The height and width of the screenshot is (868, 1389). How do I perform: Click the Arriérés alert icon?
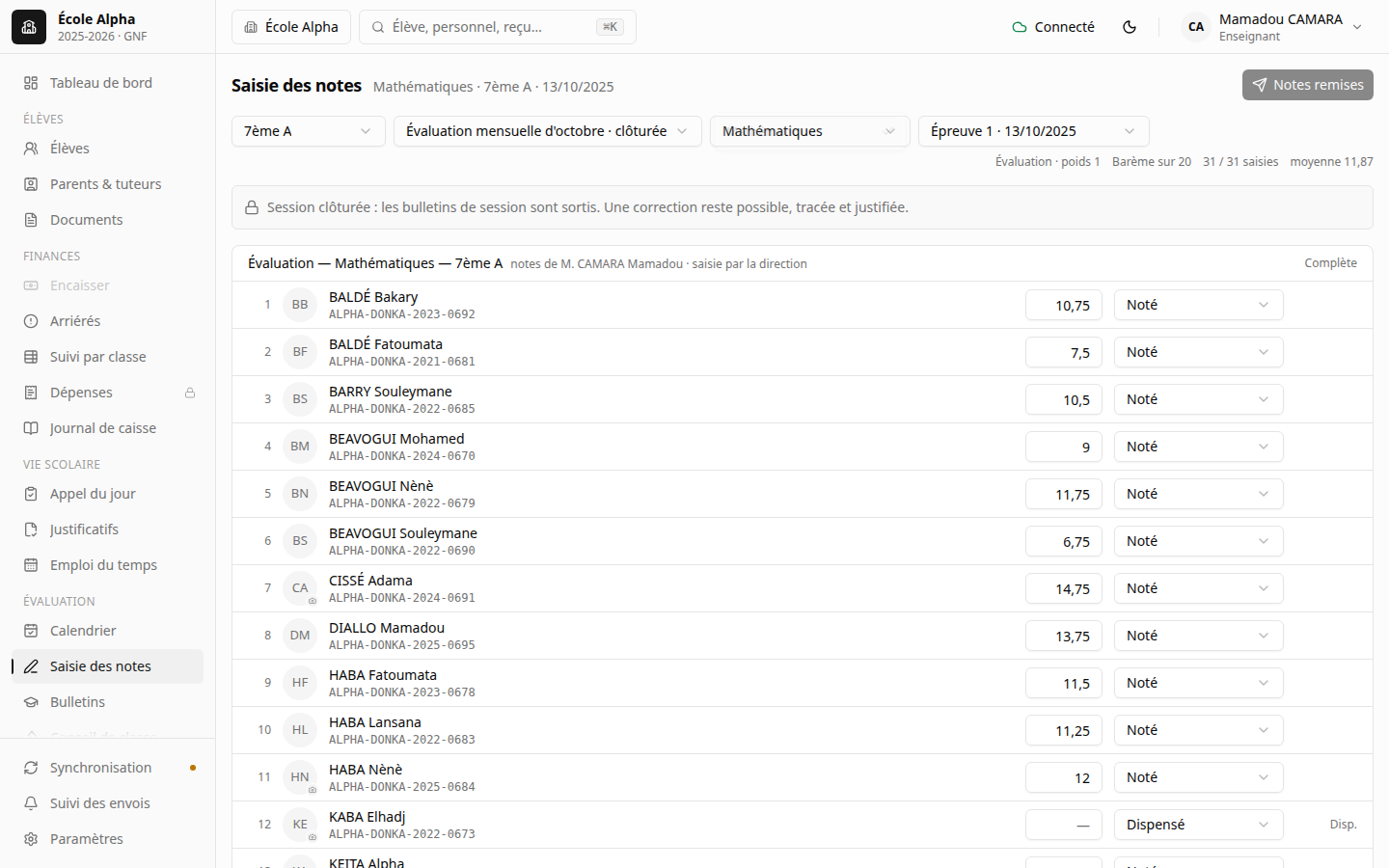[31, 321]
